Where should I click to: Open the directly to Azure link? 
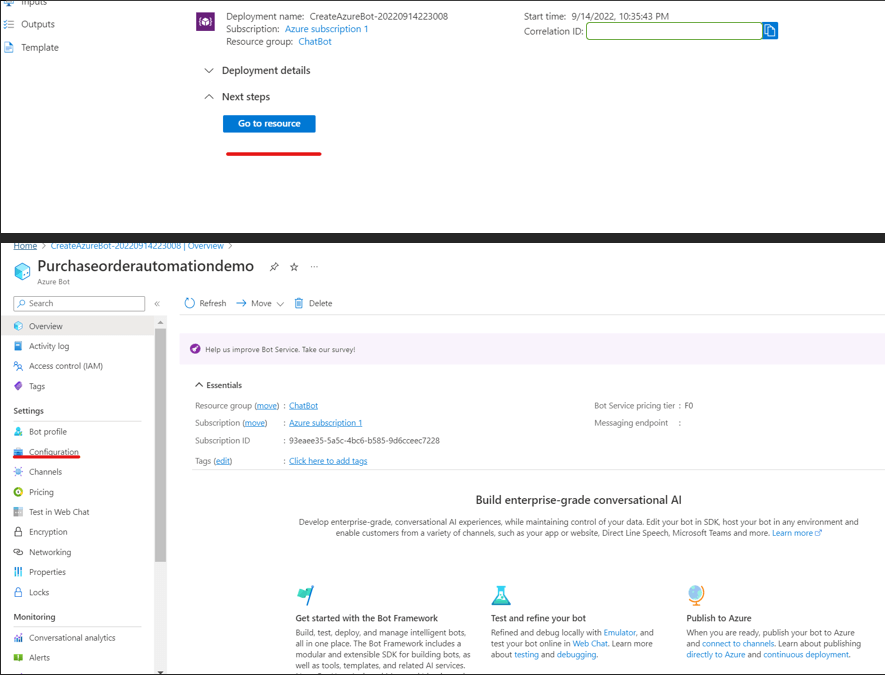coord(716,655)
